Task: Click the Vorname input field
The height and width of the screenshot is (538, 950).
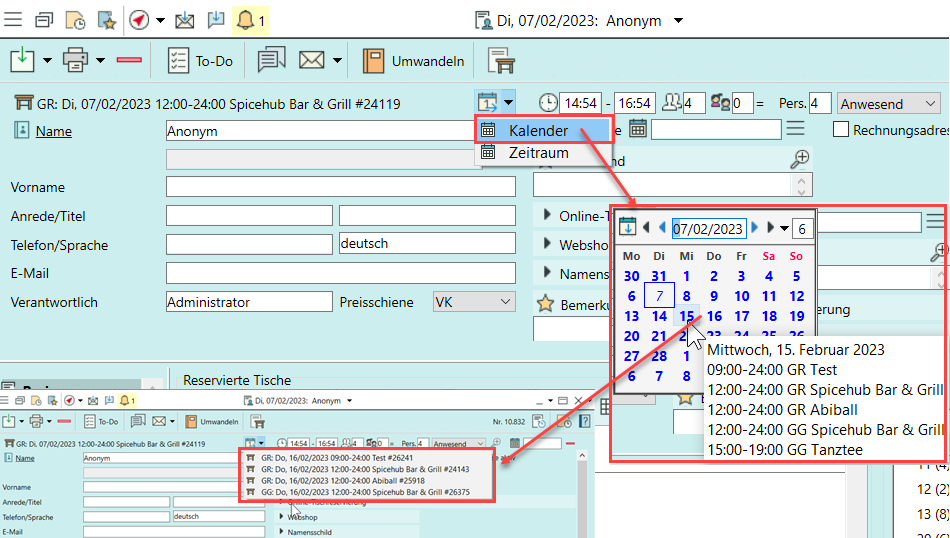Action: point(340,187)
